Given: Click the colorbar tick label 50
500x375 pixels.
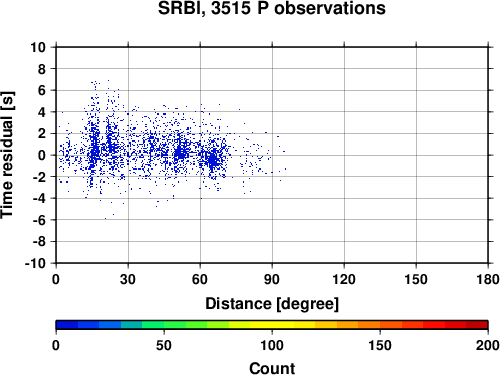Looking at the screenshot, I should pyautogui.click(x=164, y=345).
